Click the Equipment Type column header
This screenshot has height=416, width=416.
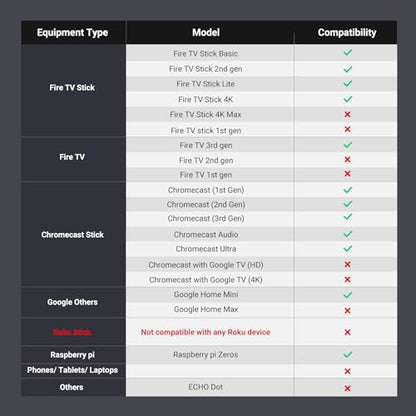pos(72,33)
